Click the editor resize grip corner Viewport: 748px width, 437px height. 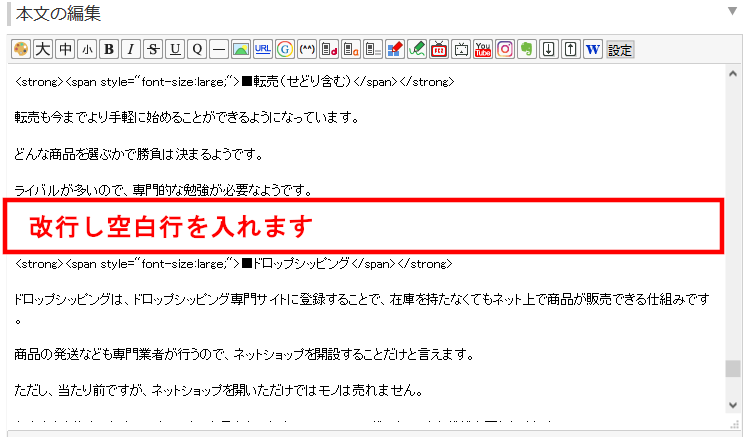(735, 424)
